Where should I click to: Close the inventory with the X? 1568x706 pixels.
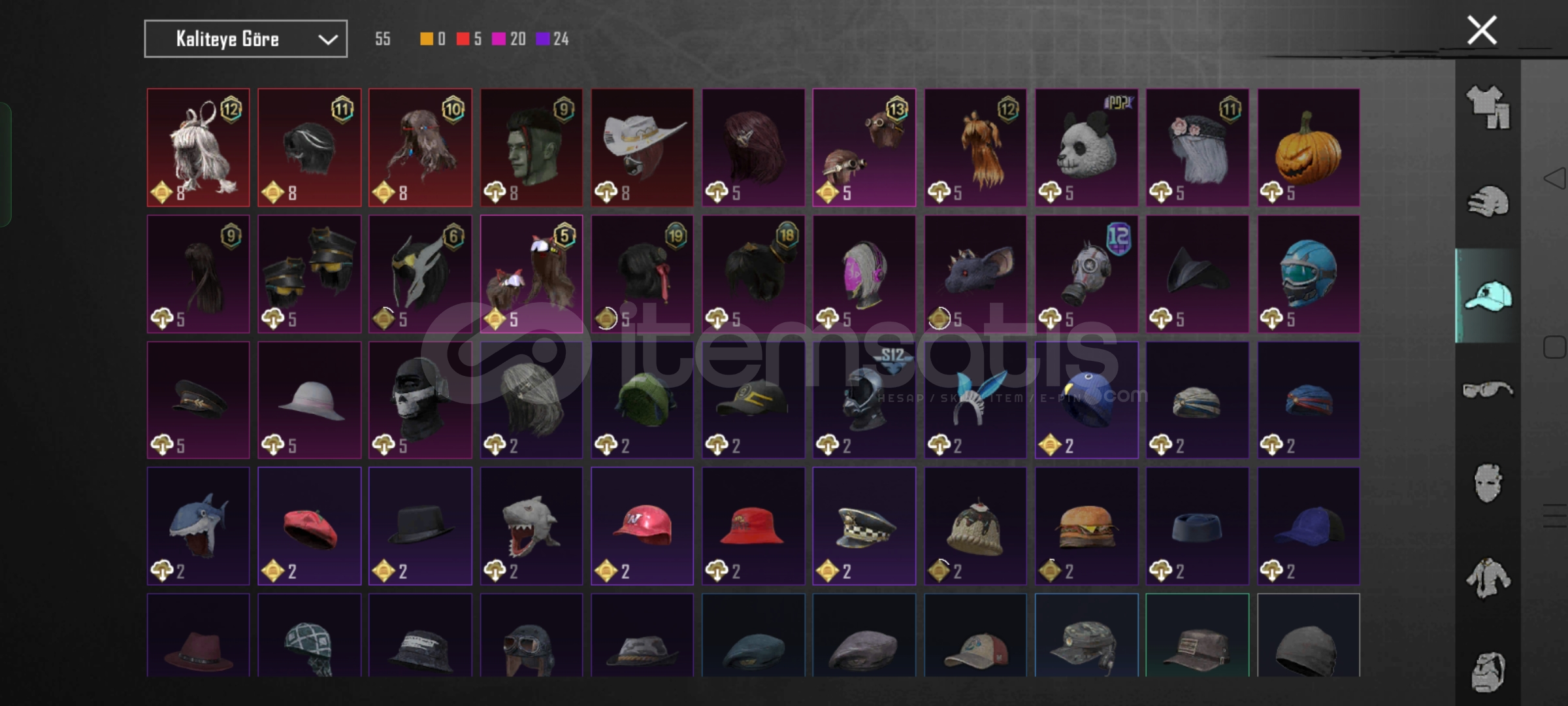1482,30
